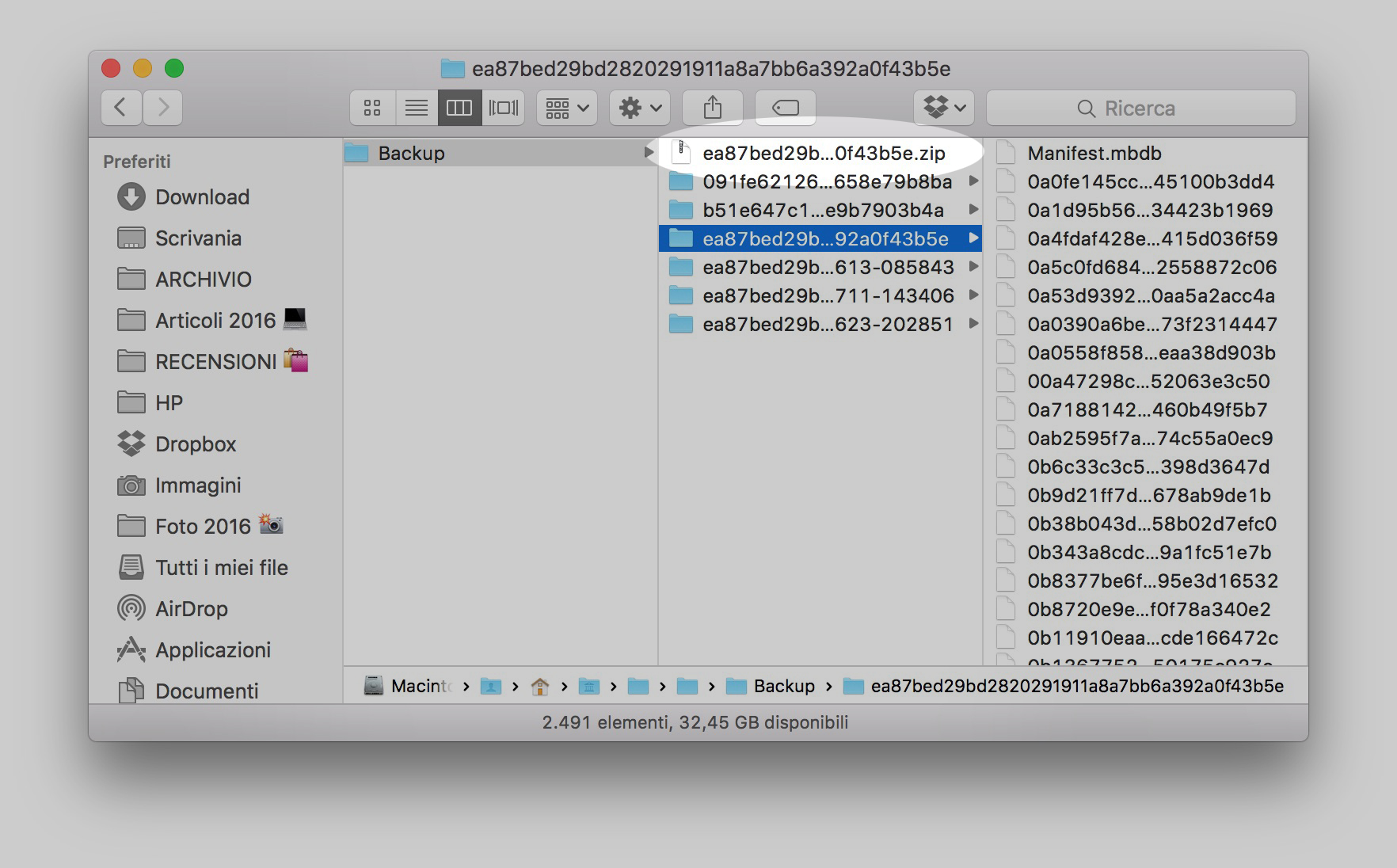Image resolution: width=1397 pixels, height=868 pixels.
Task: Select file 0a7188142…460b49f5b7
Action: pos(1145,409)
